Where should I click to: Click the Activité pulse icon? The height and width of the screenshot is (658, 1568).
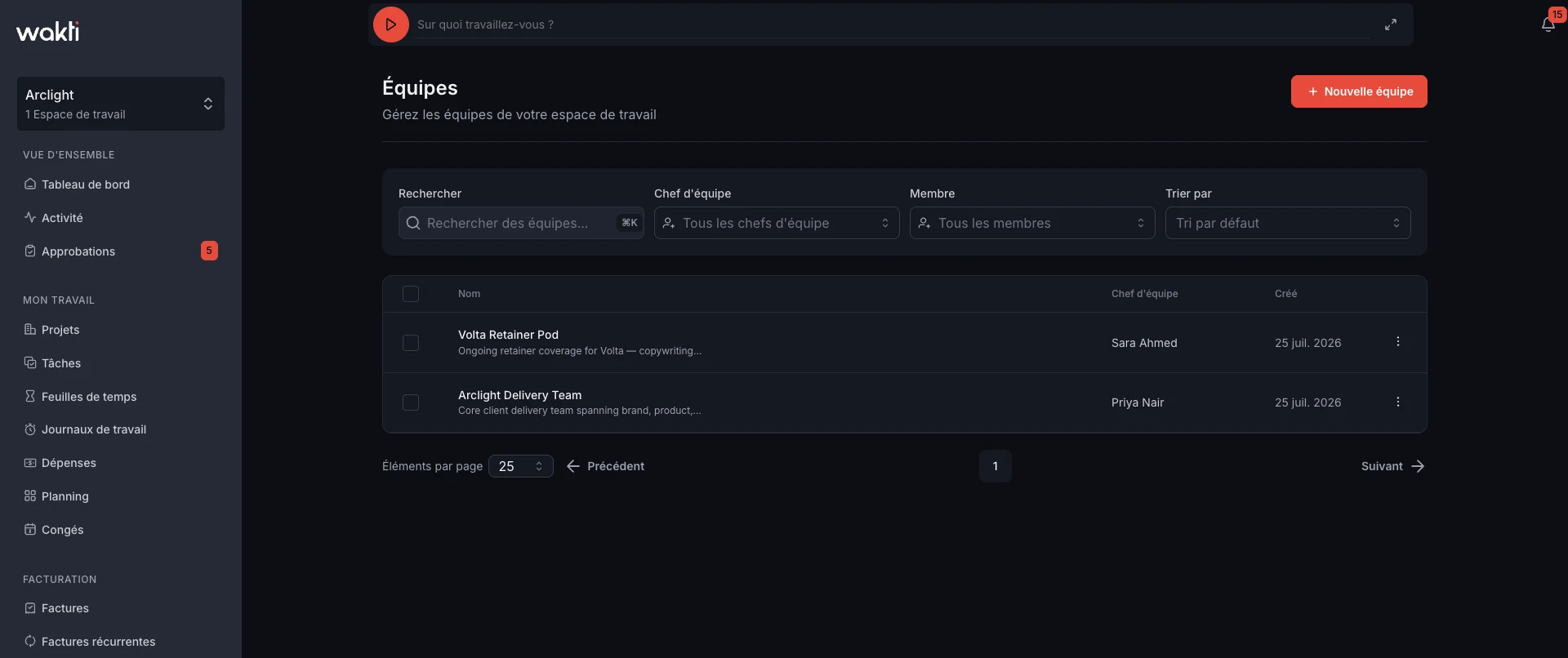pyautogui.click(x=30, y=217)
